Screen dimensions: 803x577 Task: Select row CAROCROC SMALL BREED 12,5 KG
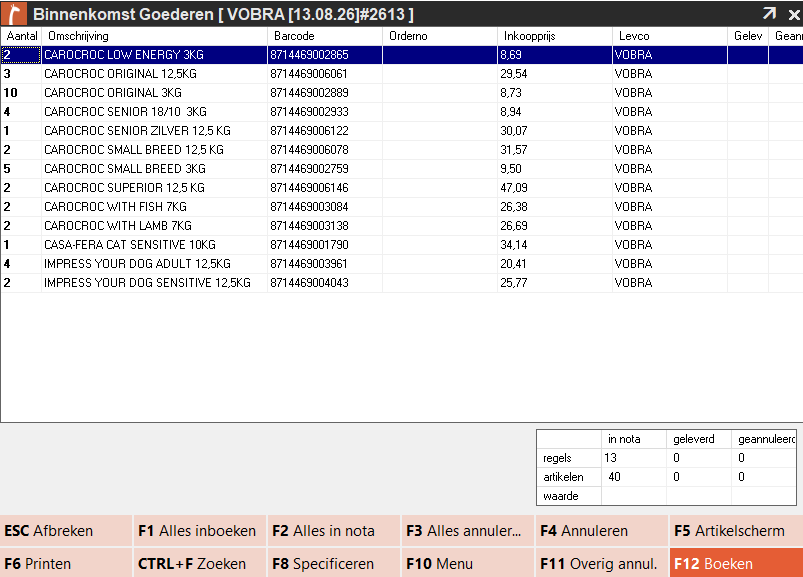click(x=402, y=149)
